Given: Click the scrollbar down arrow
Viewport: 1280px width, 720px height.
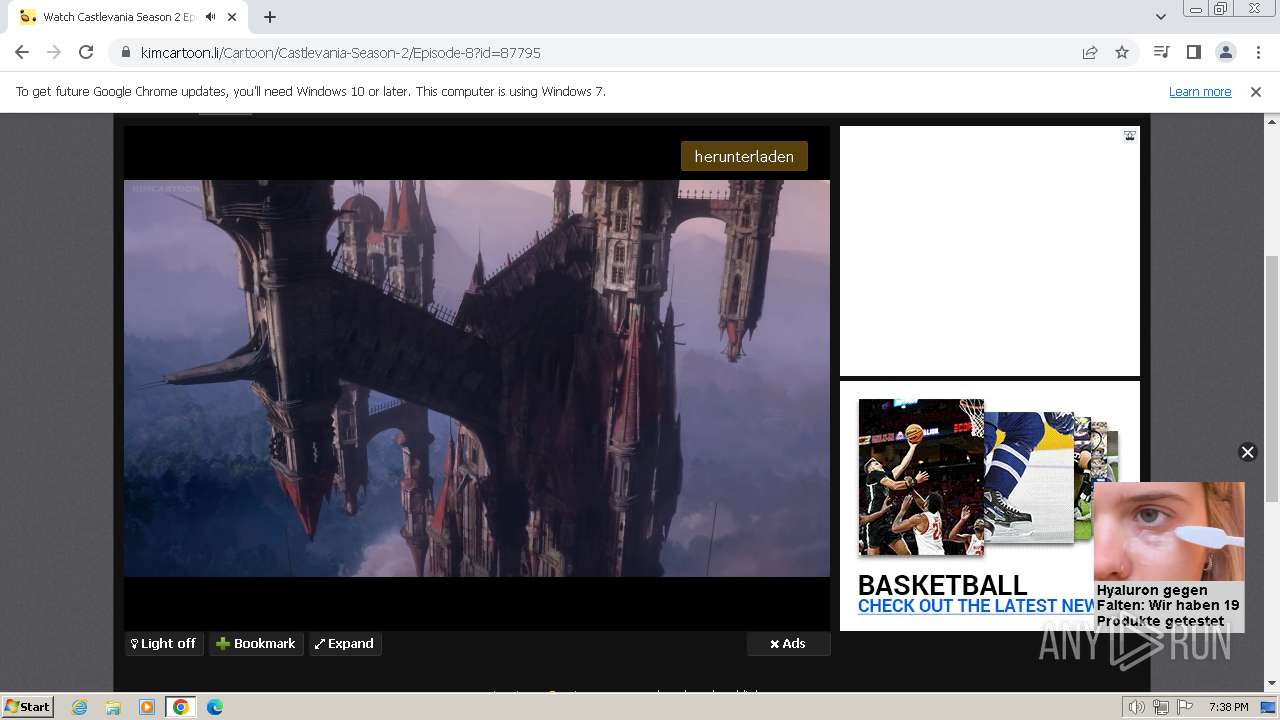Looking at the screenshot, I should (x=1271, y=684).
